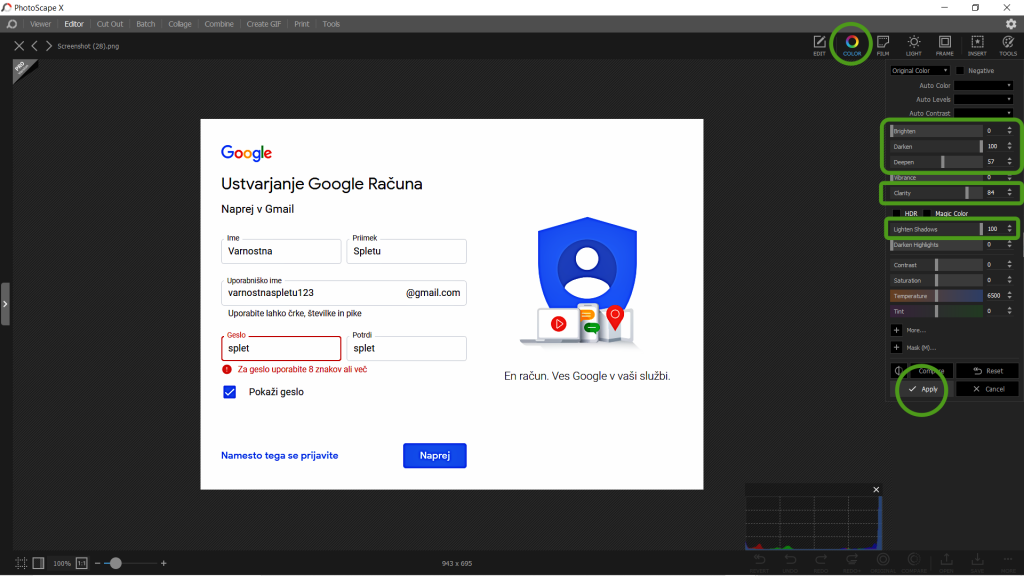Screen dimensions: 1024x576
Task: Toggle the grid overlay icon in status bar
Action: [x=21, y=563]
